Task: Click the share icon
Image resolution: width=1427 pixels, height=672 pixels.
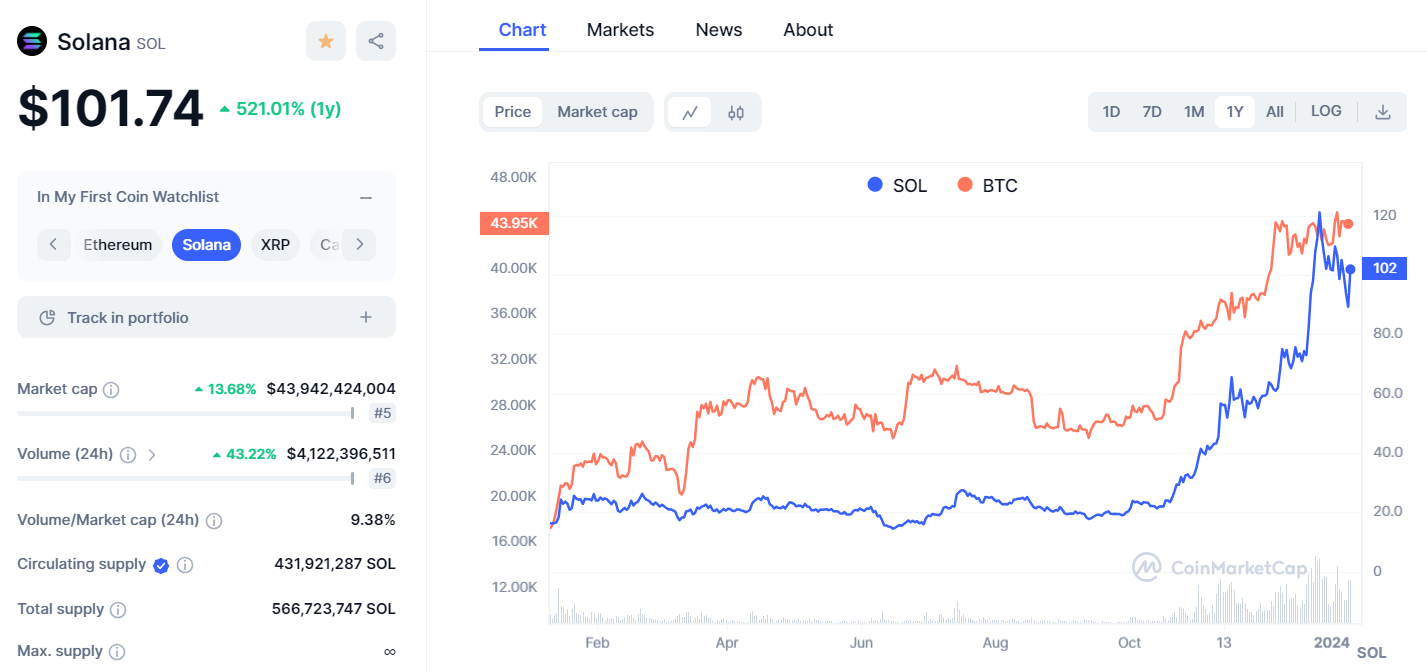Action: (376, 41)
